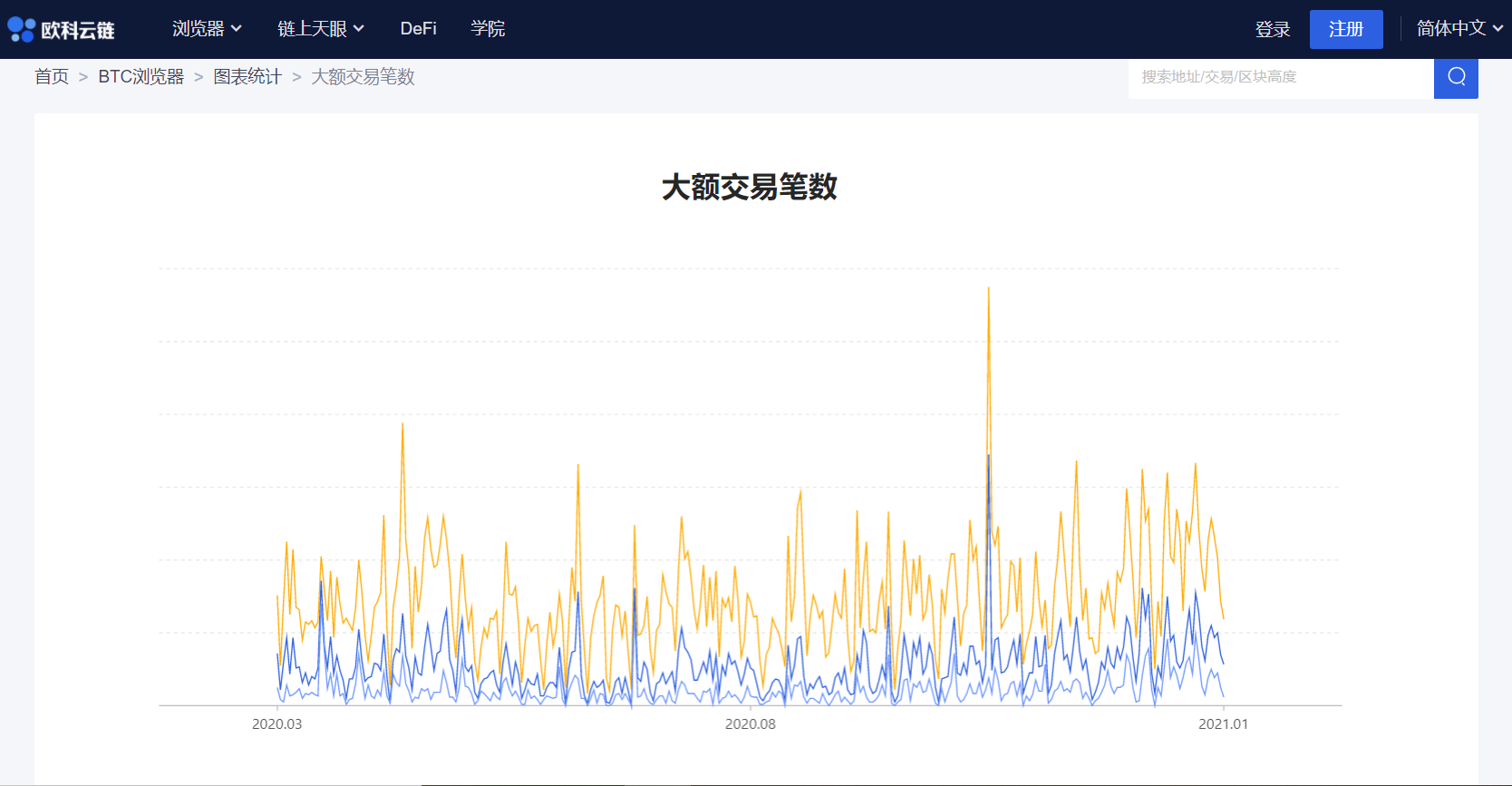The height and width of the screenshot is (786, 1512).
Task: Expand the 浏览器 dropdown menu
Action: [x=207, y=29]
